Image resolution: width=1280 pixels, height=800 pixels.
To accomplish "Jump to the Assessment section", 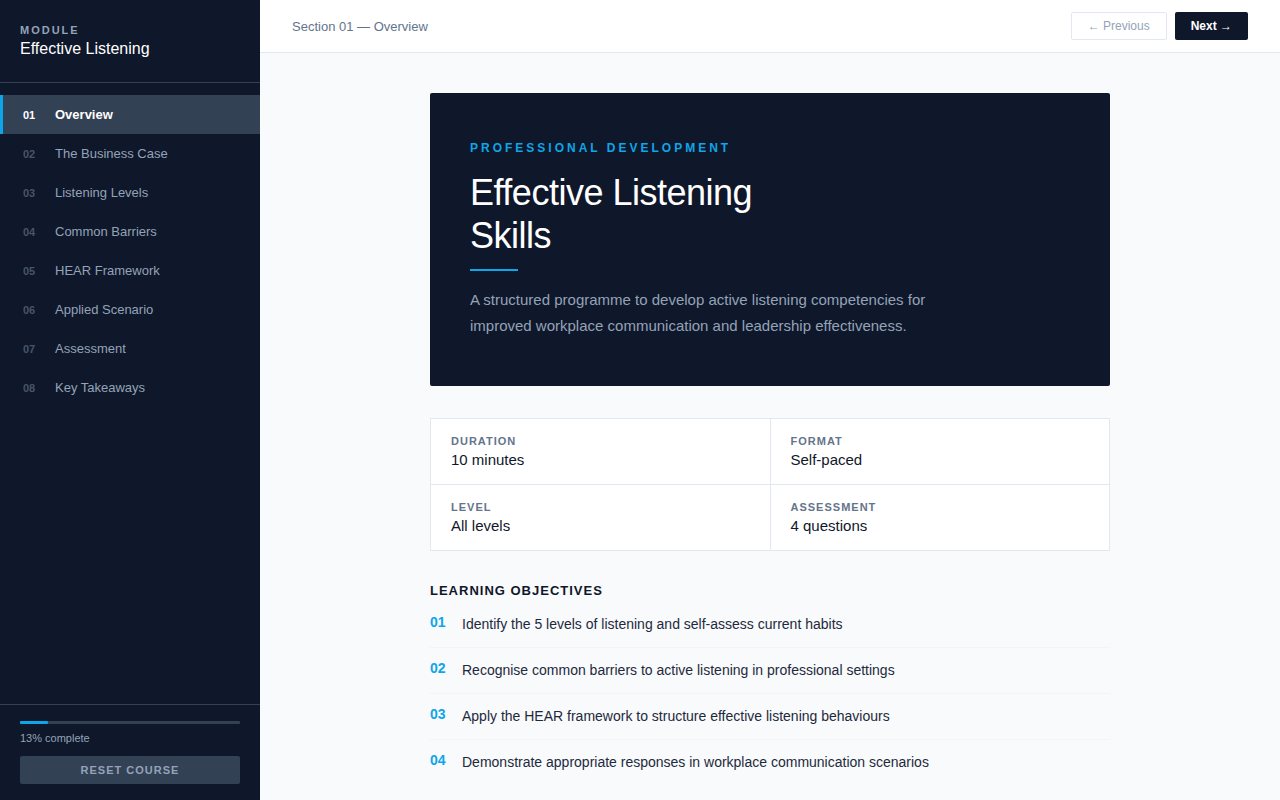I will [130, 348].
